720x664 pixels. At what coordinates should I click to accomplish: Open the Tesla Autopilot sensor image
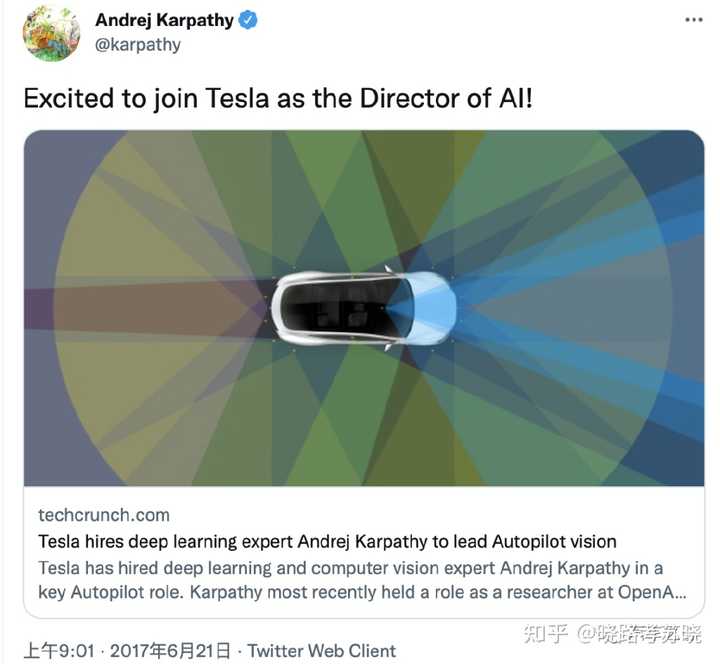(364, 308)
